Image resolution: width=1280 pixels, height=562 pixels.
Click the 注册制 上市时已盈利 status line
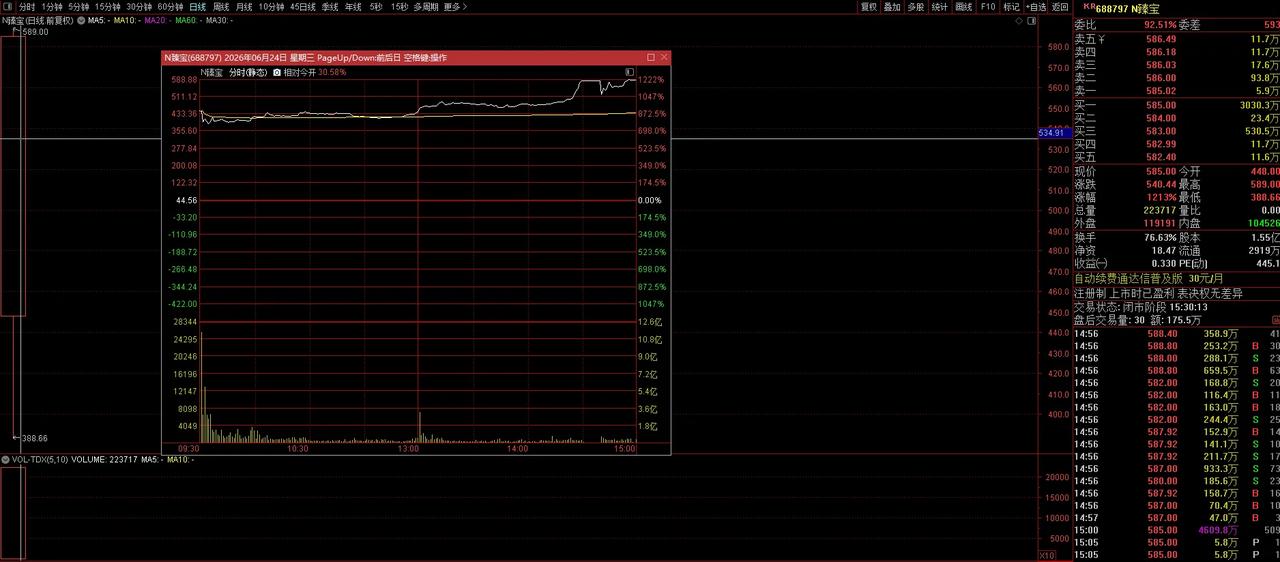[1158, 293]
